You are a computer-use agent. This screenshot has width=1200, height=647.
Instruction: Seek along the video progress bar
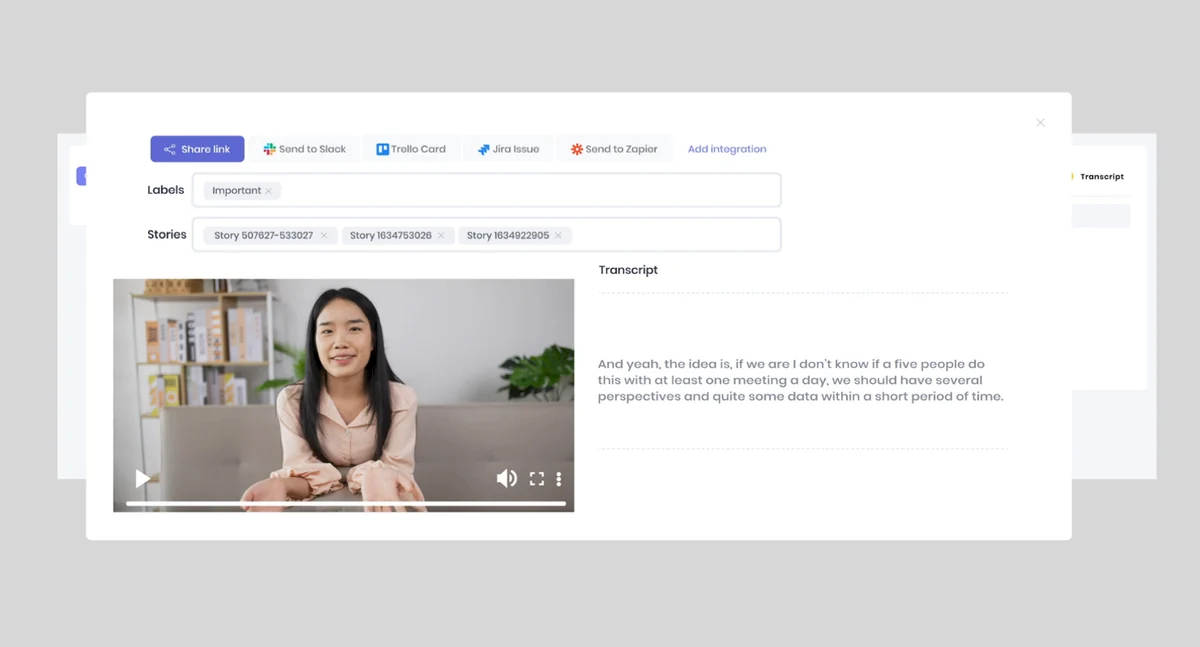coord(346,503)
